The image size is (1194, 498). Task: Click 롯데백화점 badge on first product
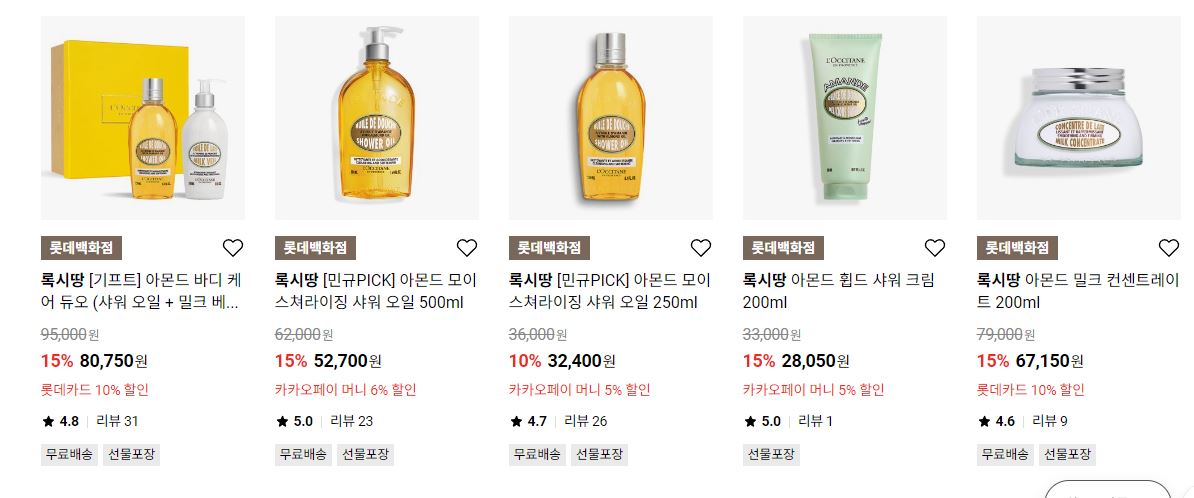[81, 248]
